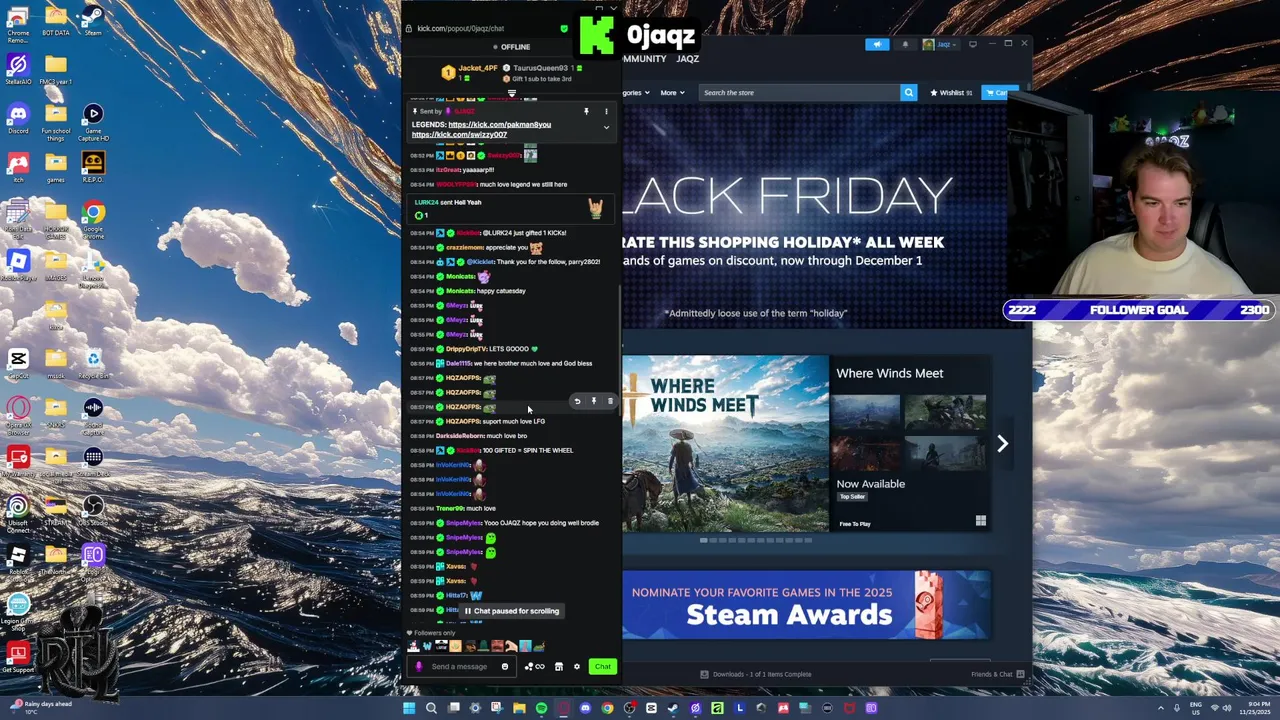Click the pin icon on pinned message
The height and width of the screenshot is (720, 1280).
click(586, 111)
